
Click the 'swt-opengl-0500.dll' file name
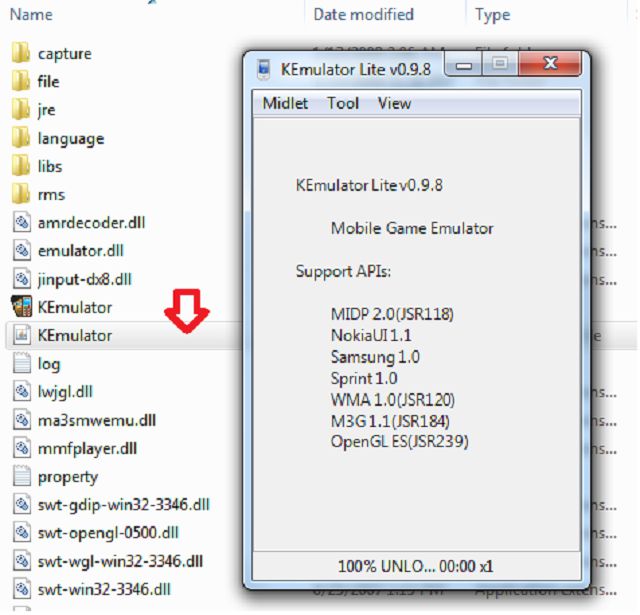[108, 533]
